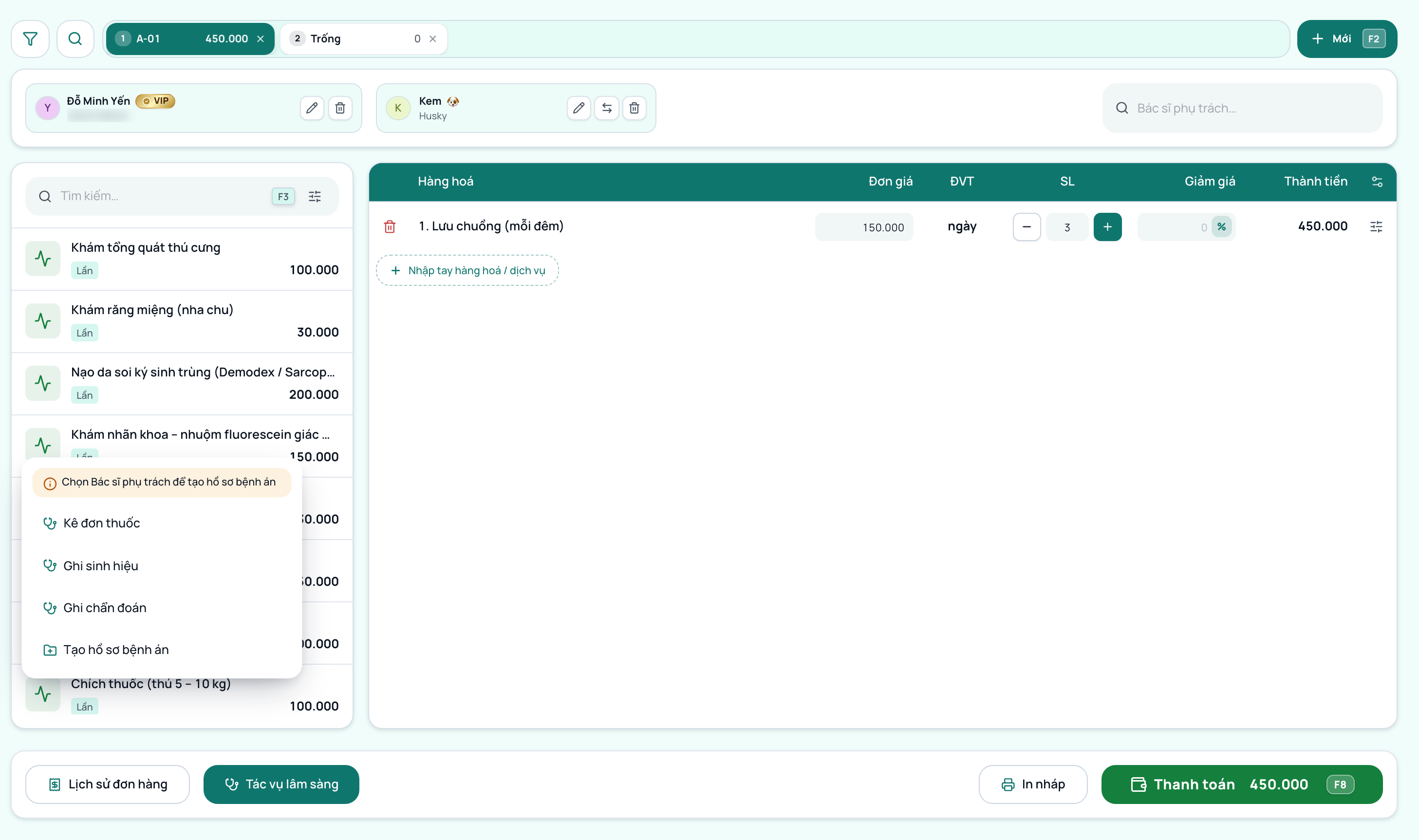Click pulse icon of Chích thuốc item
The height and width of the screenshot is (840, 1419).
43,694
